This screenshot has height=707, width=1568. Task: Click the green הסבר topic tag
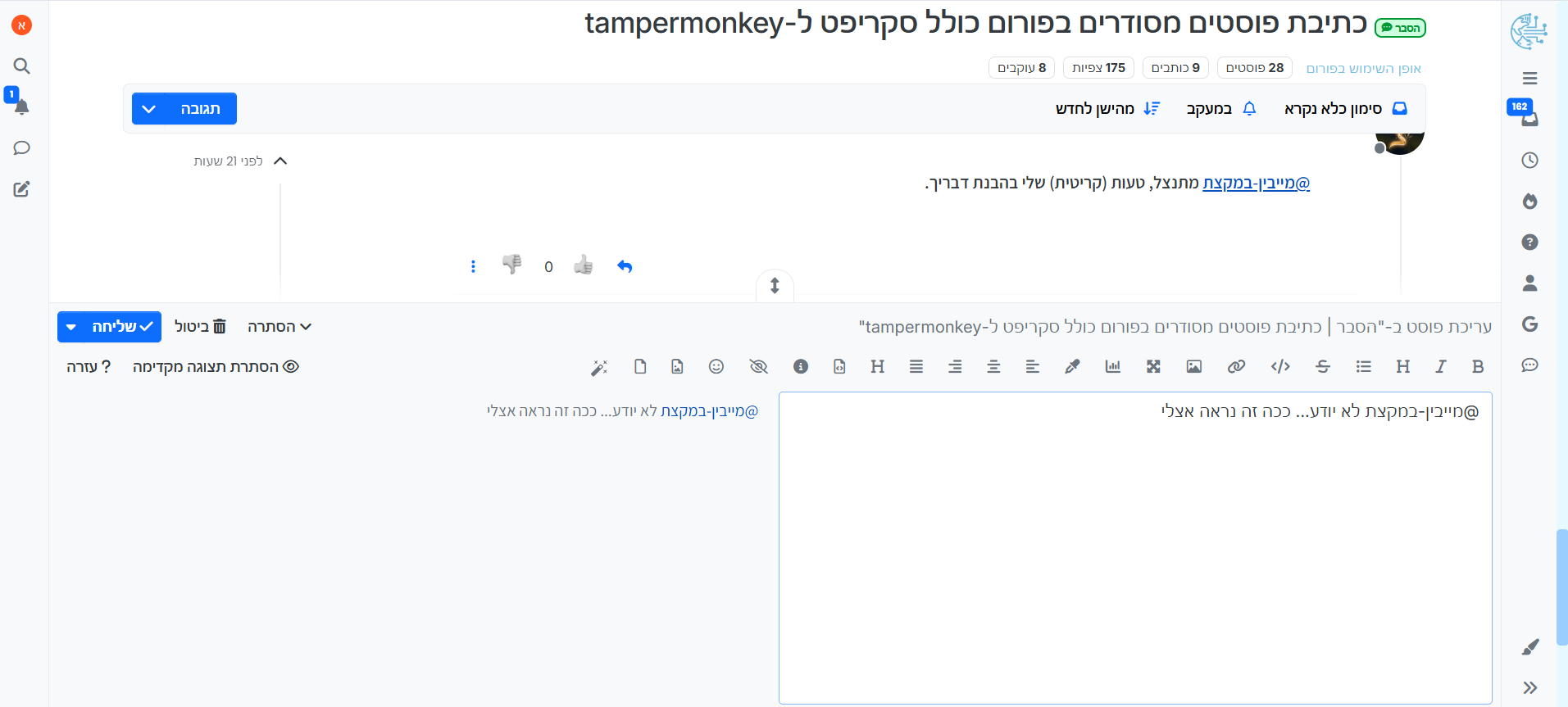(x=1400, y=28)
